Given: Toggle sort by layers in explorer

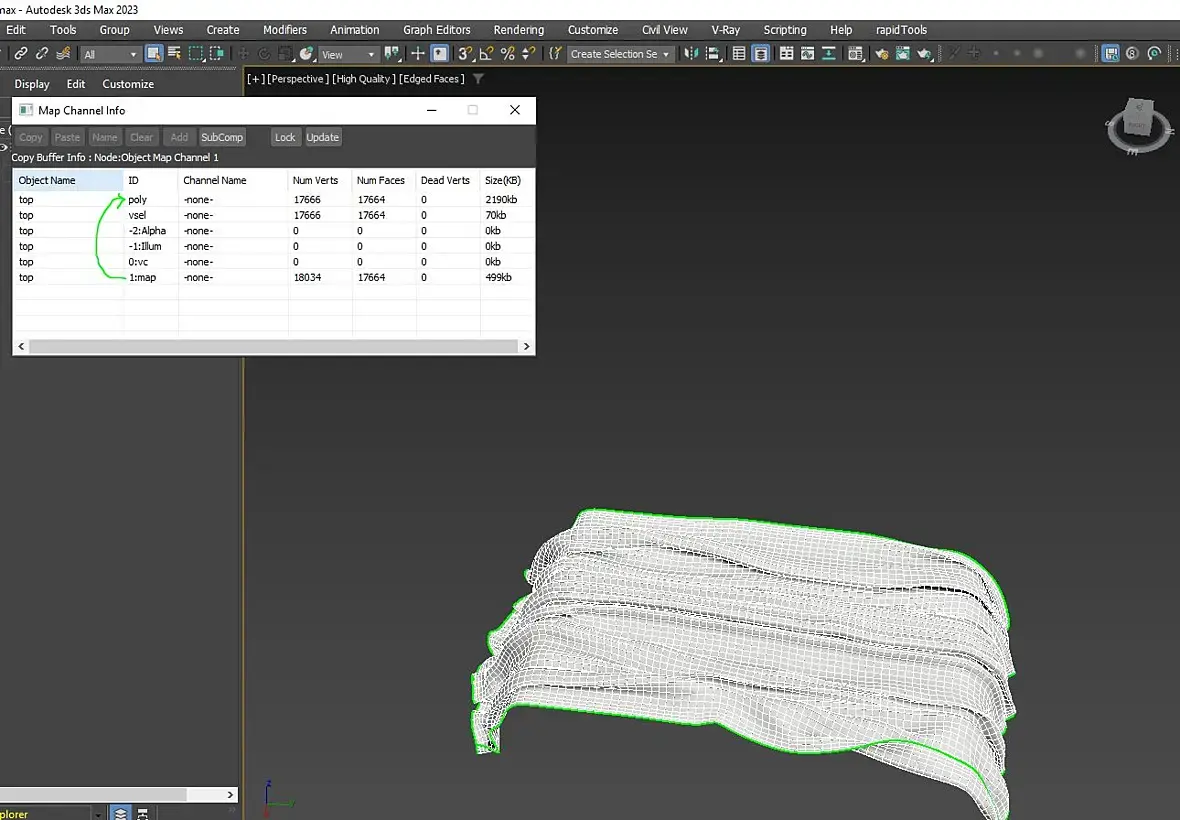Looking at the screenshot, I should (121, 813).
